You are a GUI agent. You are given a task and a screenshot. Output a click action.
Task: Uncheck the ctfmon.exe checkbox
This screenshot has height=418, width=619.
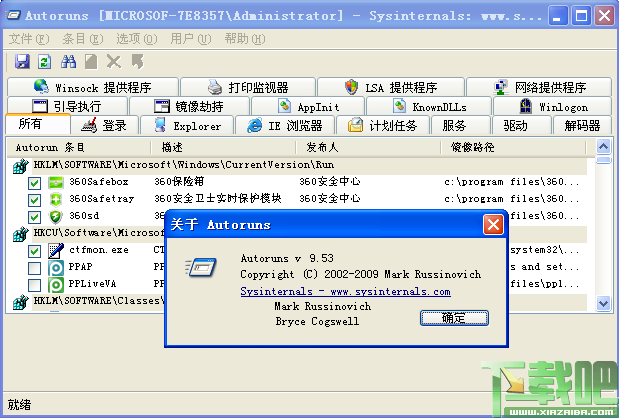point(34,251)
